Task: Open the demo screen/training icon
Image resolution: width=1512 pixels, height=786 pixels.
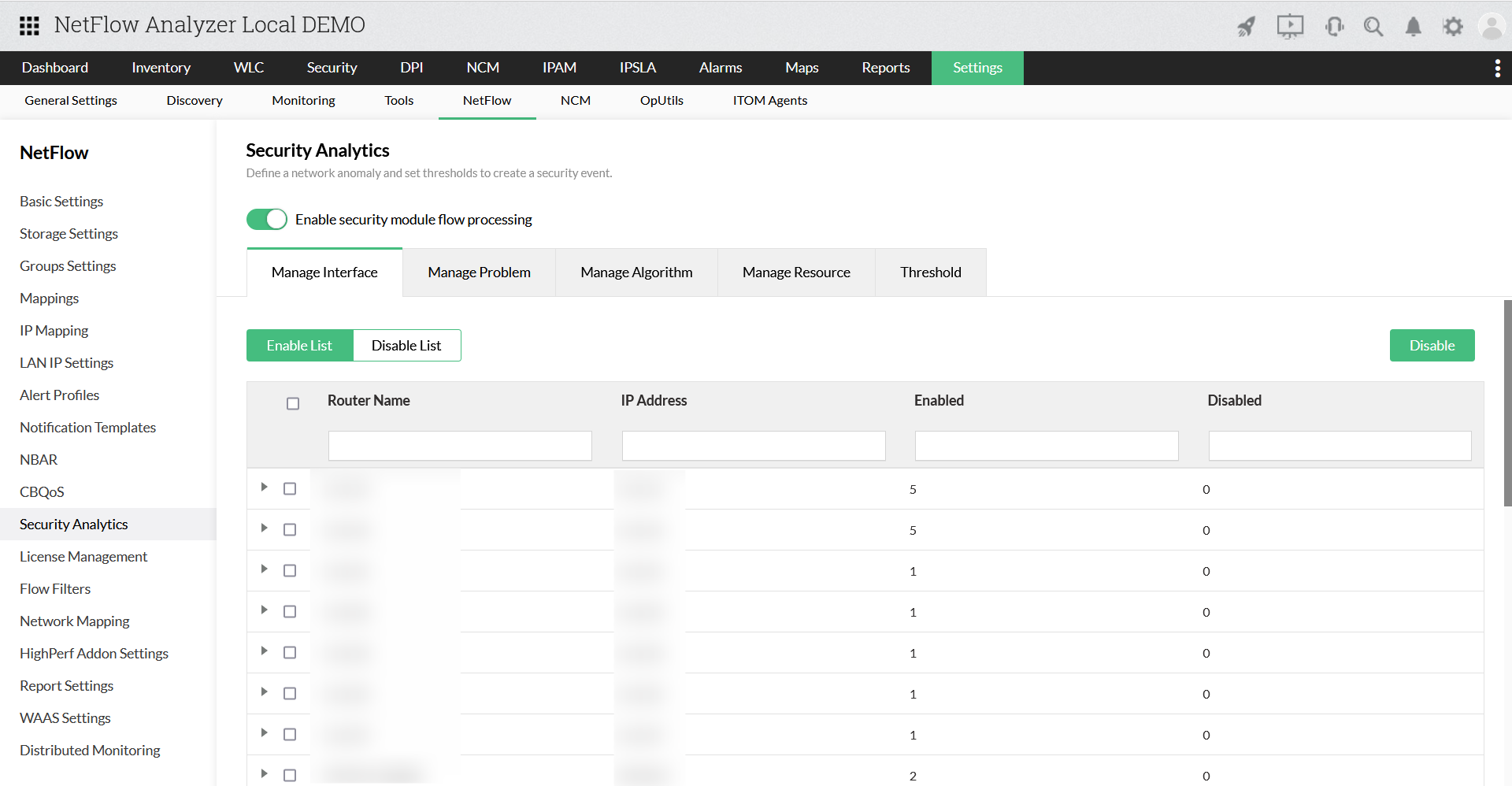Action: 1290,26
